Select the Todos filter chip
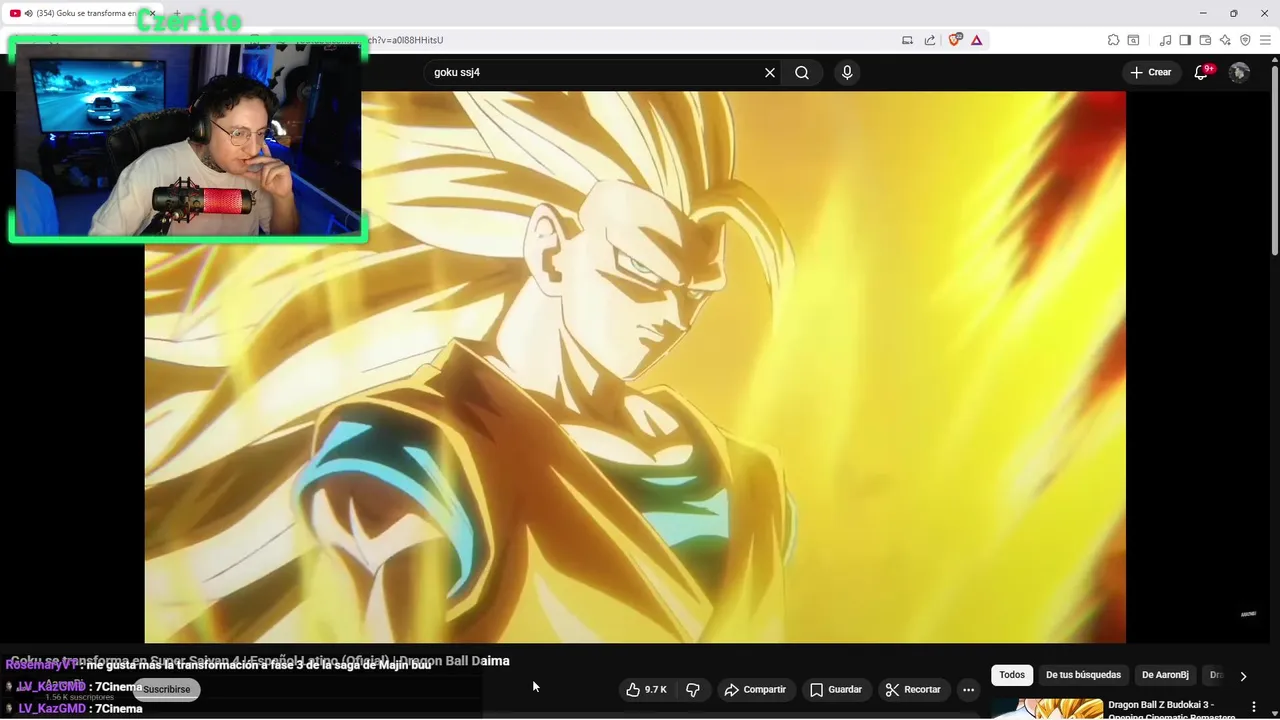 pos(1012,675)
